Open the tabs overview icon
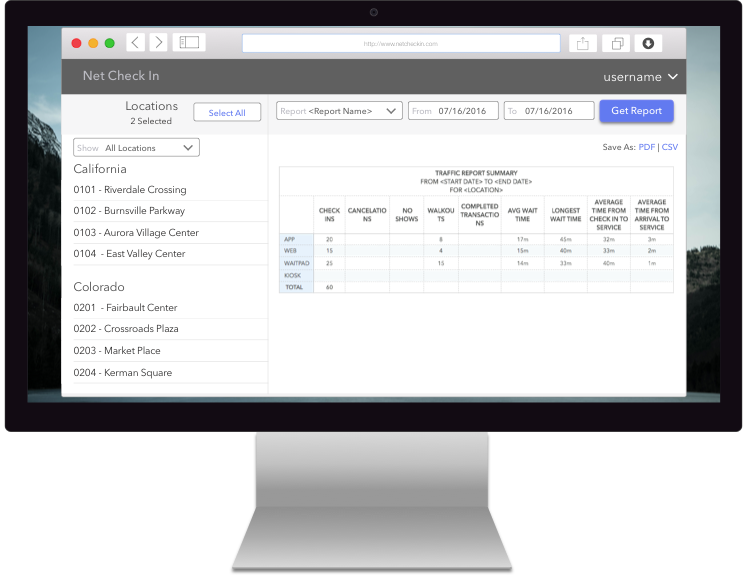 coord(616,43)
